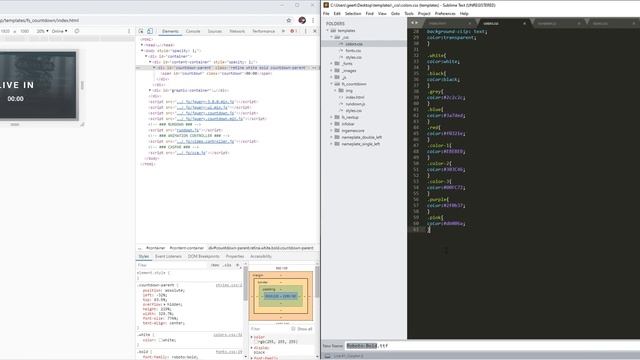Focus the Styles filter input

171,265
